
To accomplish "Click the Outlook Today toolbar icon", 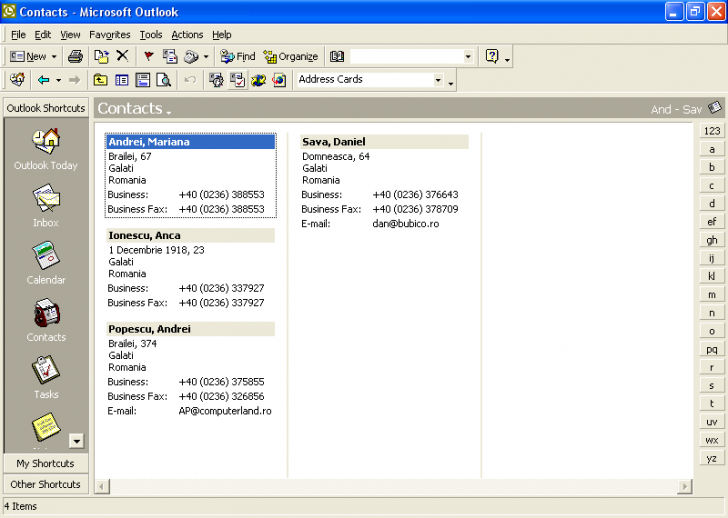I will point(18,80).
